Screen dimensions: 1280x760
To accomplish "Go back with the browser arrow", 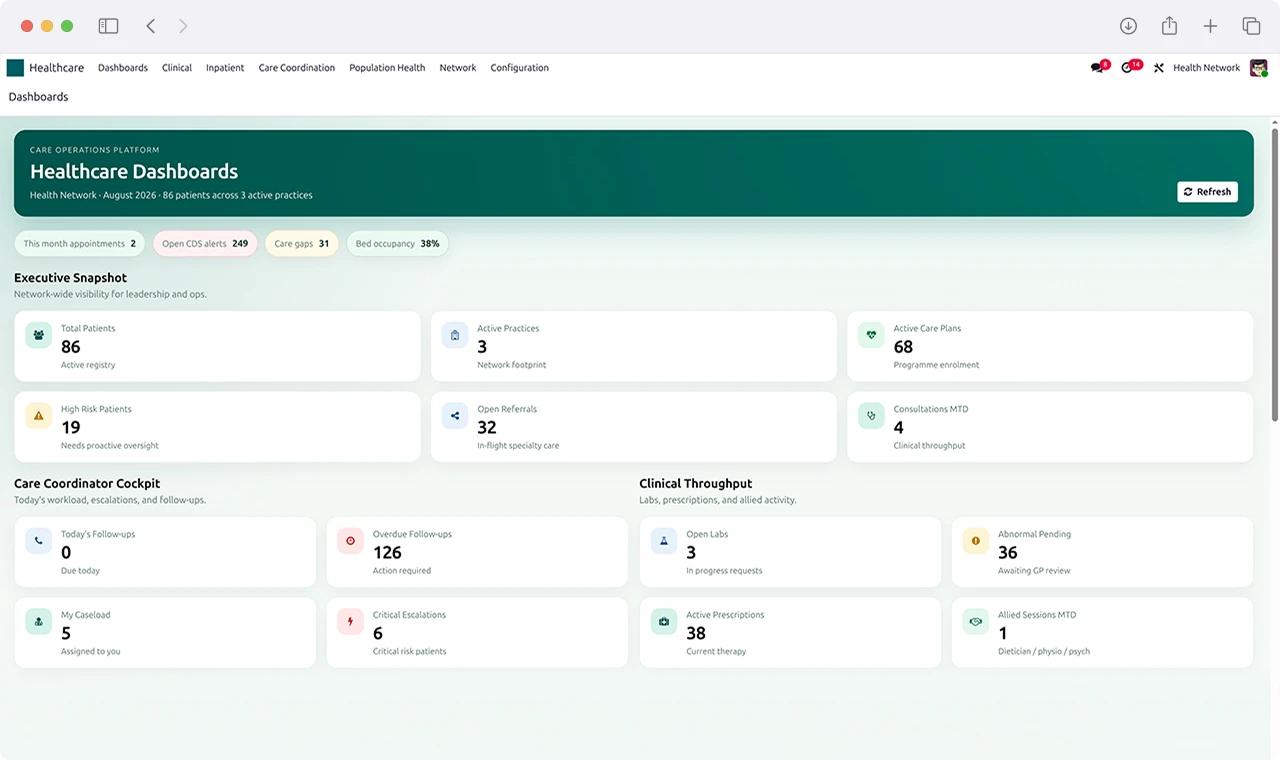I will (151, 26).
